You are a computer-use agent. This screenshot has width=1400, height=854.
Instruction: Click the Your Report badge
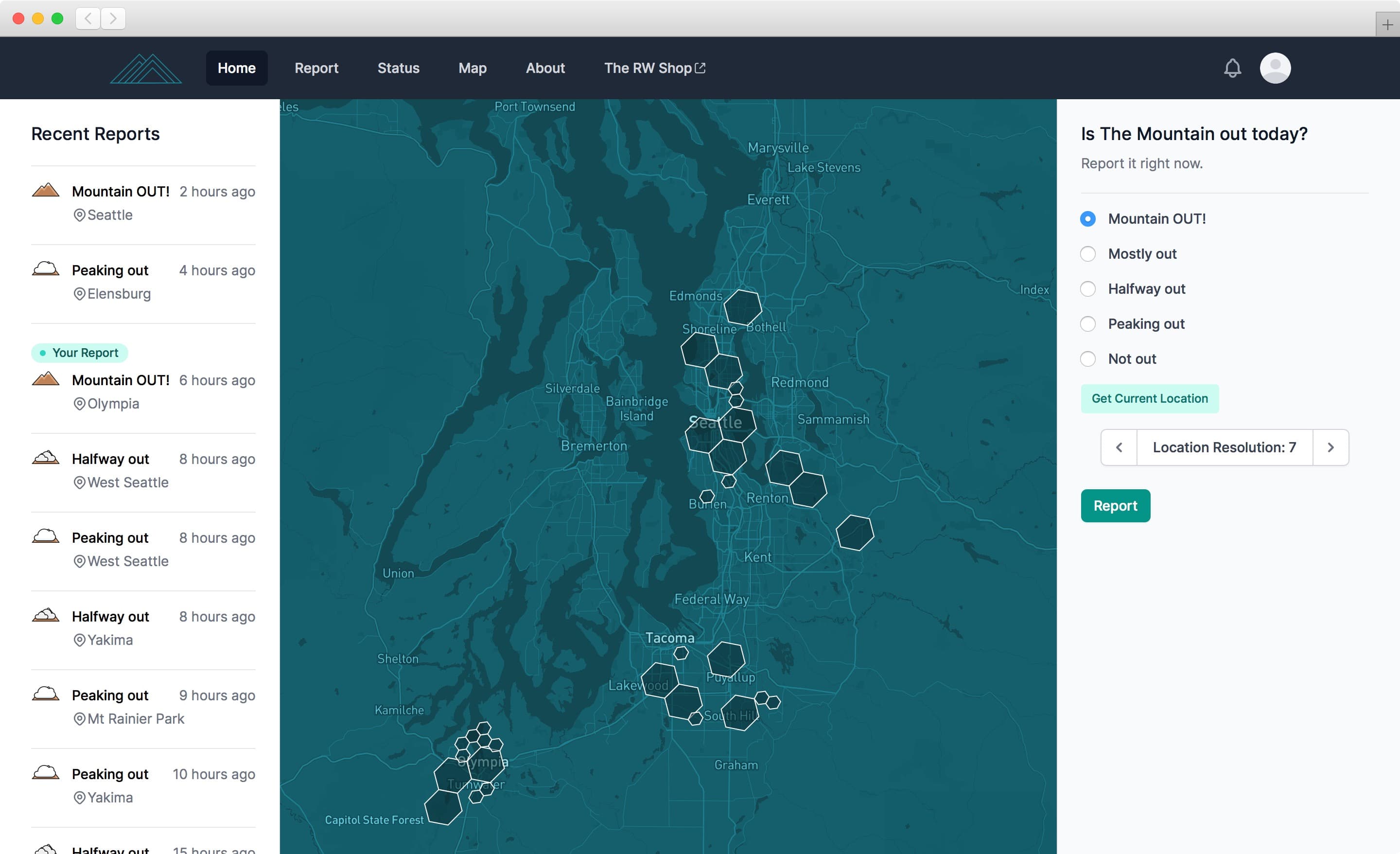tap(80, 353)
